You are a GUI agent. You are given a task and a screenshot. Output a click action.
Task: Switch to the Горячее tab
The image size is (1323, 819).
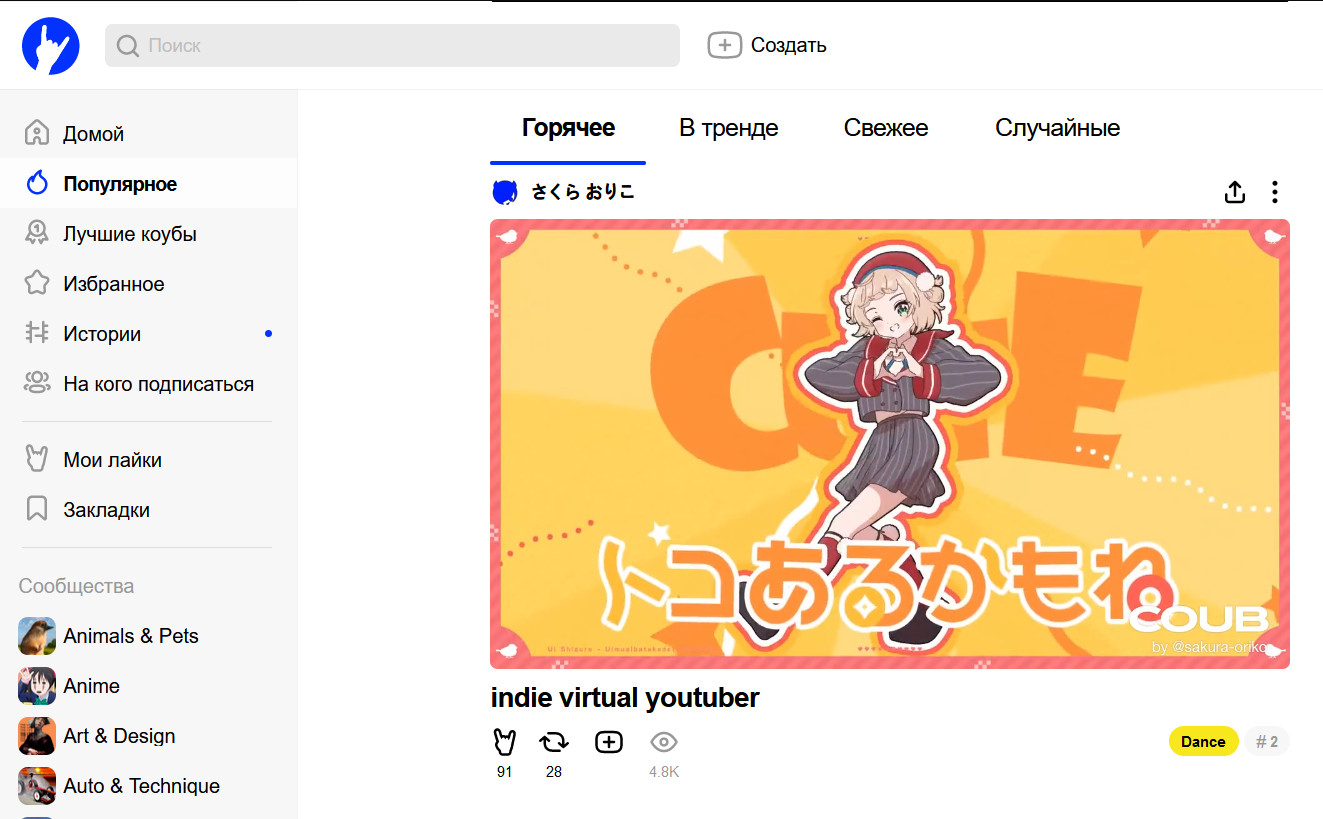click(x=568, y=128)
